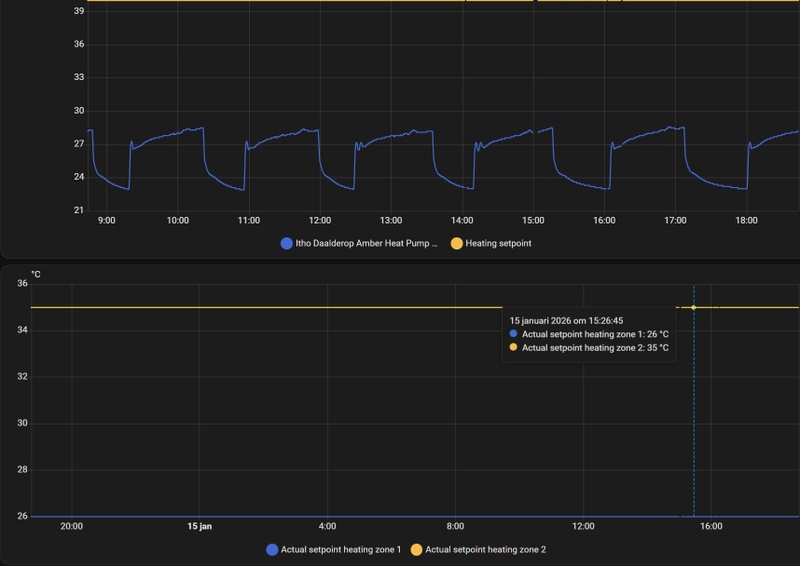Click the yellow dot beside Heating setpoint

coord(457,243)
